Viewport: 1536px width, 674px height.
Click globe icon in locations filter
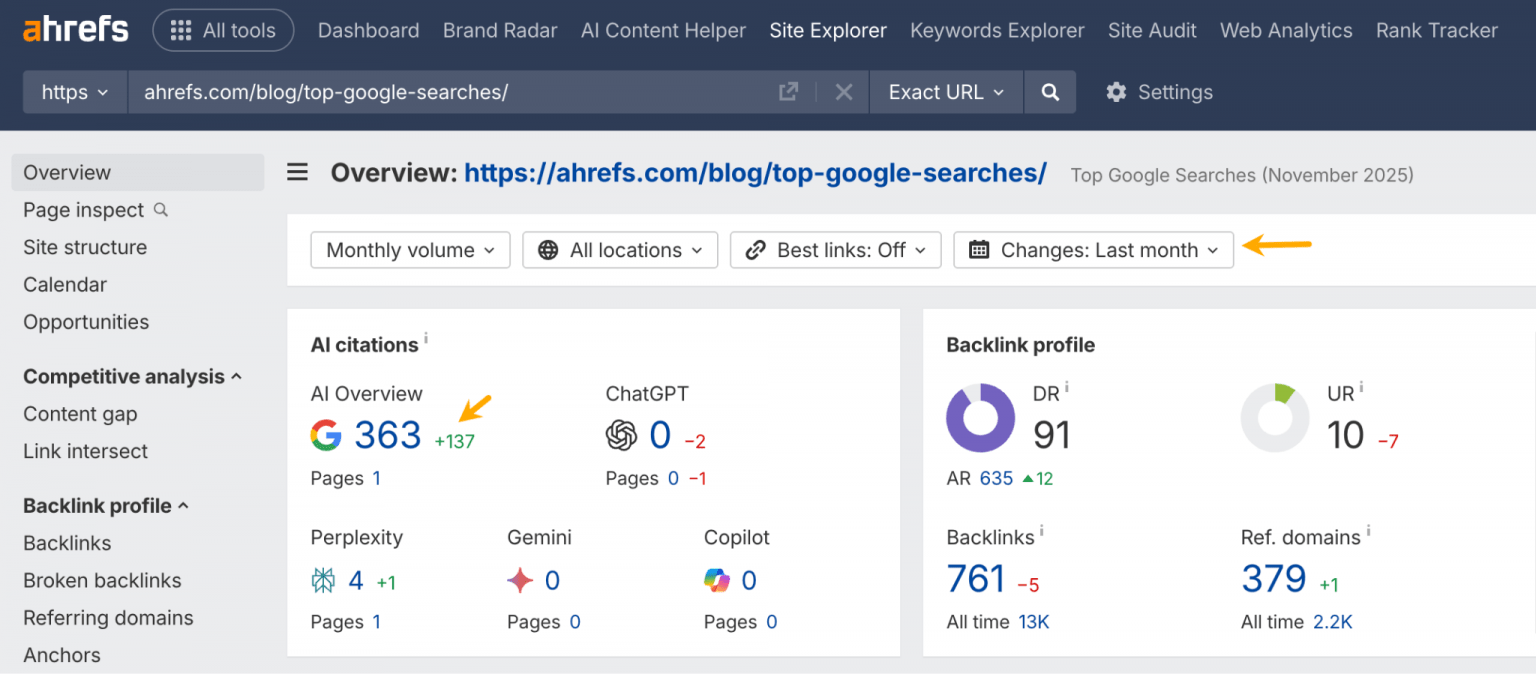(548, 250)
